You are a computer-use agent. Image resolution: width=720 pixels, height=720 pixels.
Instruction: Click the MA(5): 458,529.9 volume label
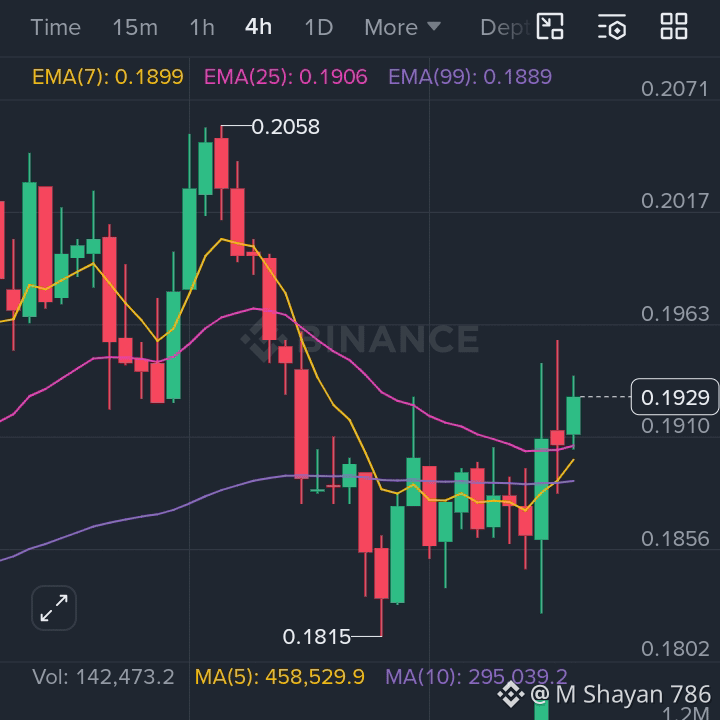[280, 677]
